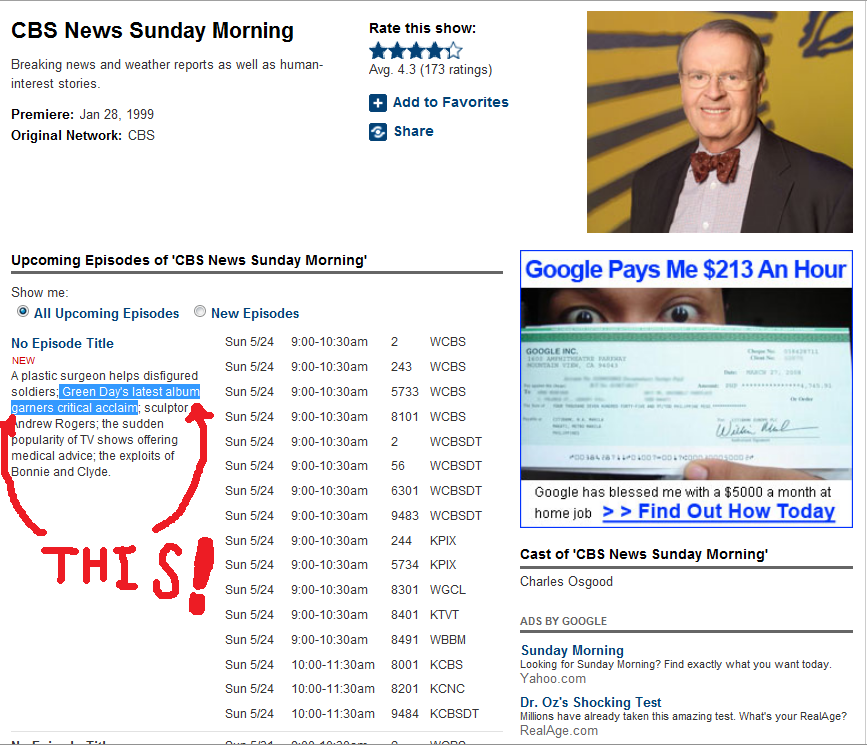
Task: Open the 'Sunday Morning' Google ad link
Action: click(571, 650)
